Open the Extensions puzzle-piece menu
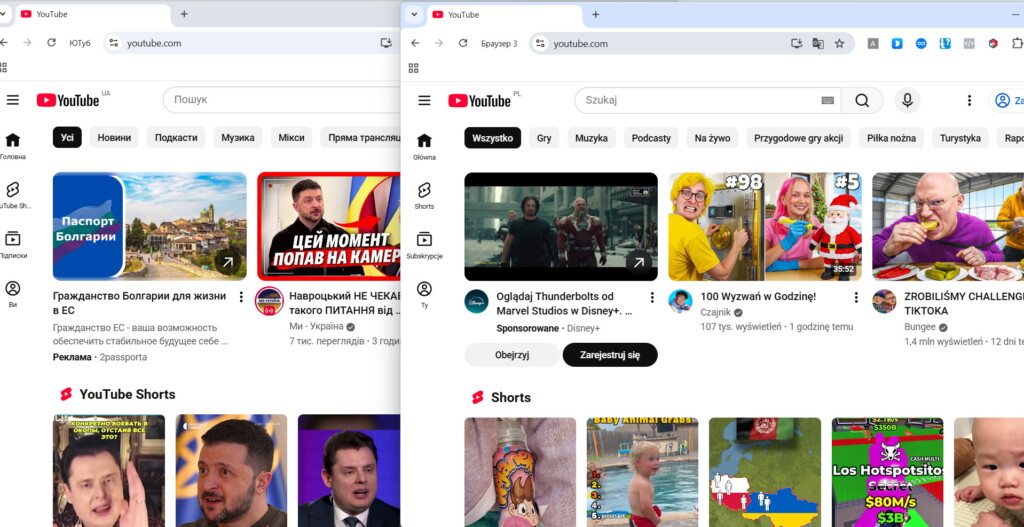The width and height of the screenshot is (1024, 527). pyautogui.click(x=1017, y=44)
